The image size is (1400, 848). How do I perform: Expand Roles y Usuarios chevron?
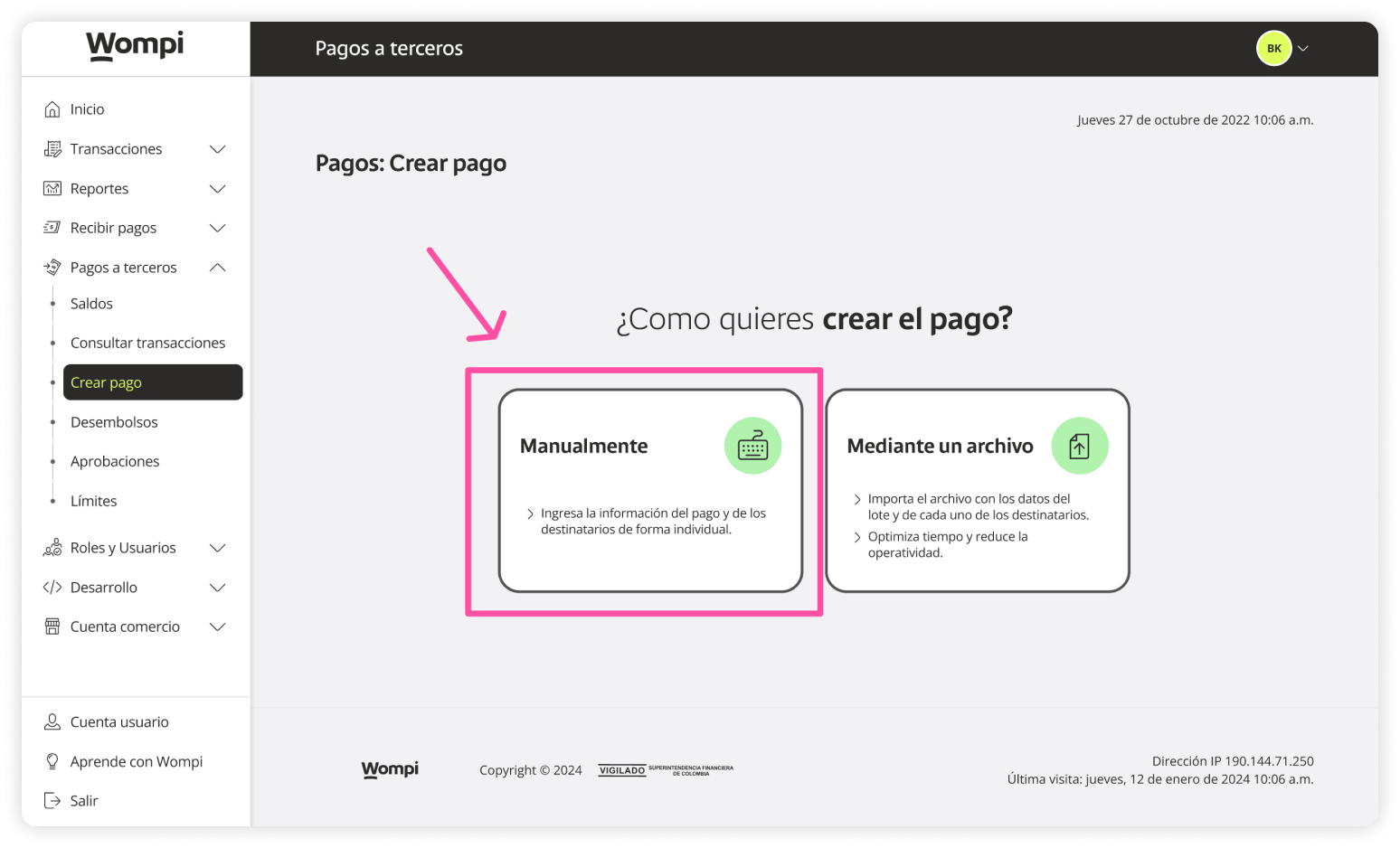pyautogui.click(x=217, y=548)
